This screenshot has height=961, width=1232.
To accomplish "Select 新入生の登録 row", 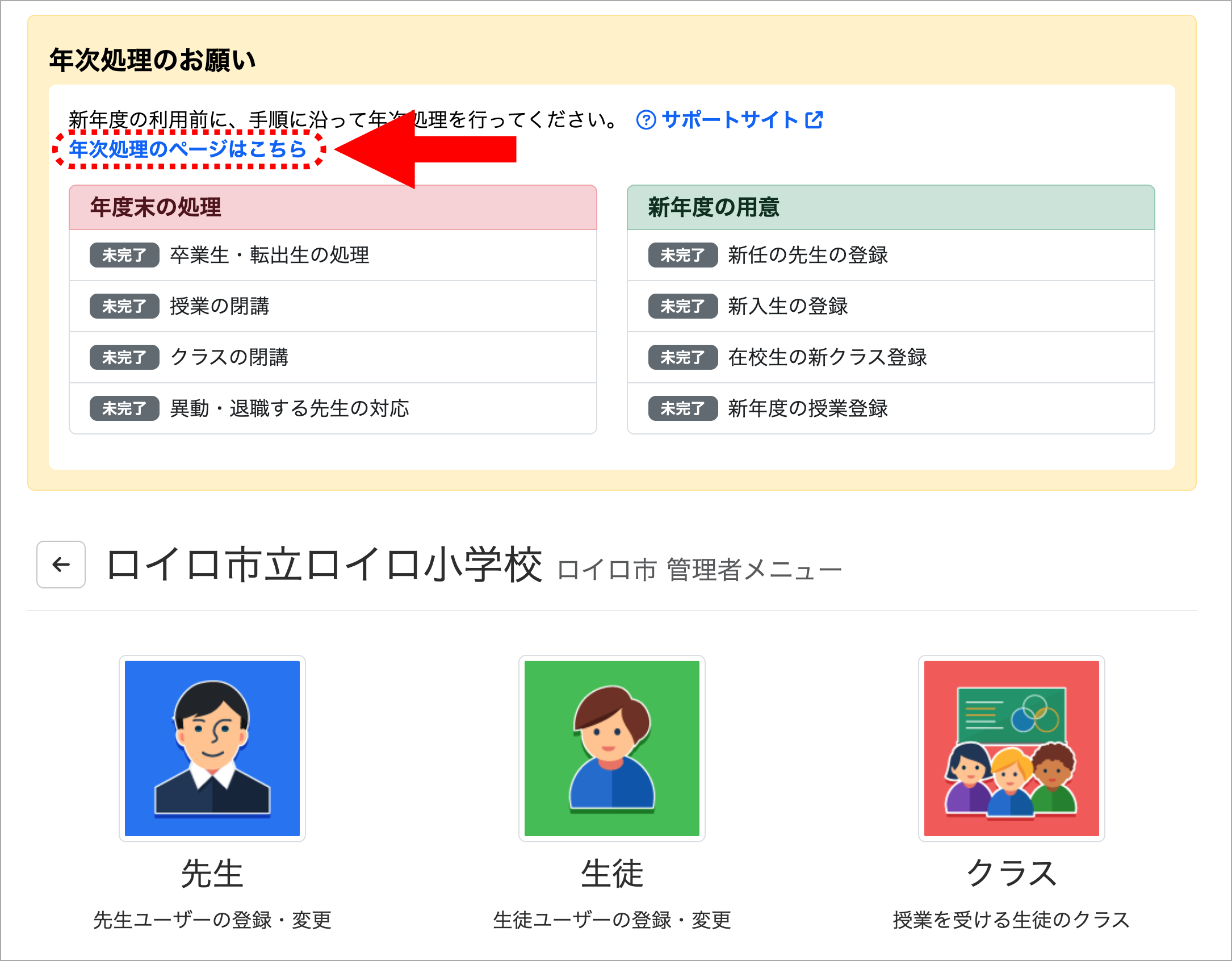I will [x=788, y=306].
